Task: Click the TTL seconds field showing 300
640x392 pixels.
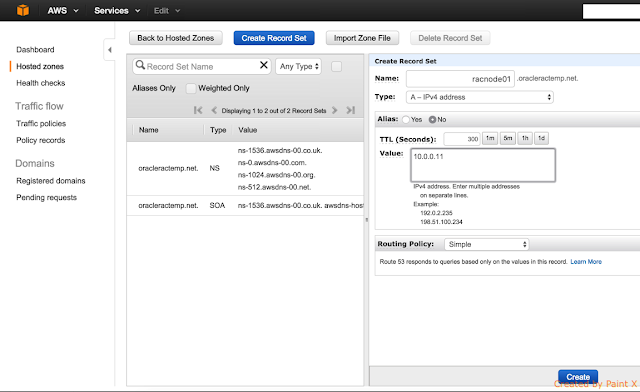Action: coord(462,139)
